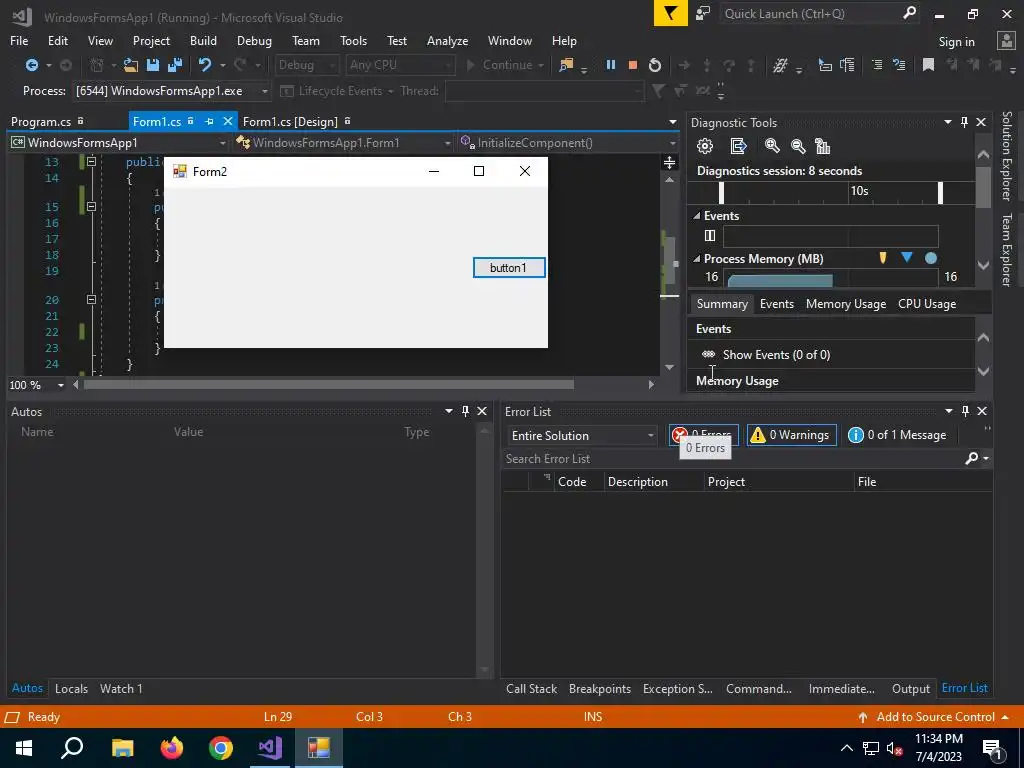Undo last action in toolbar

click(x=205, y=65)
